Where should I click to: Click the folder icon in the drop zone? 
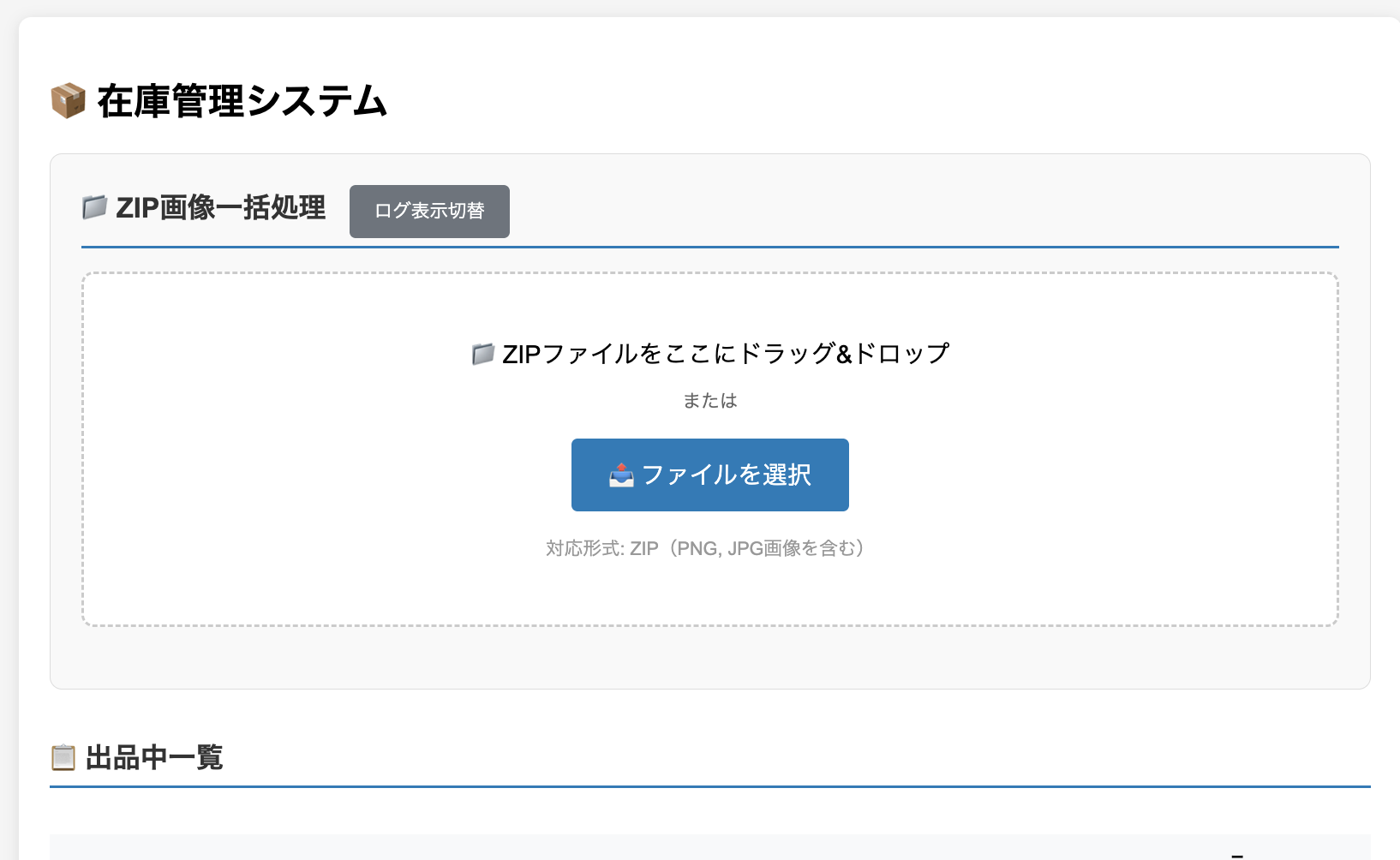click(483, 354)
